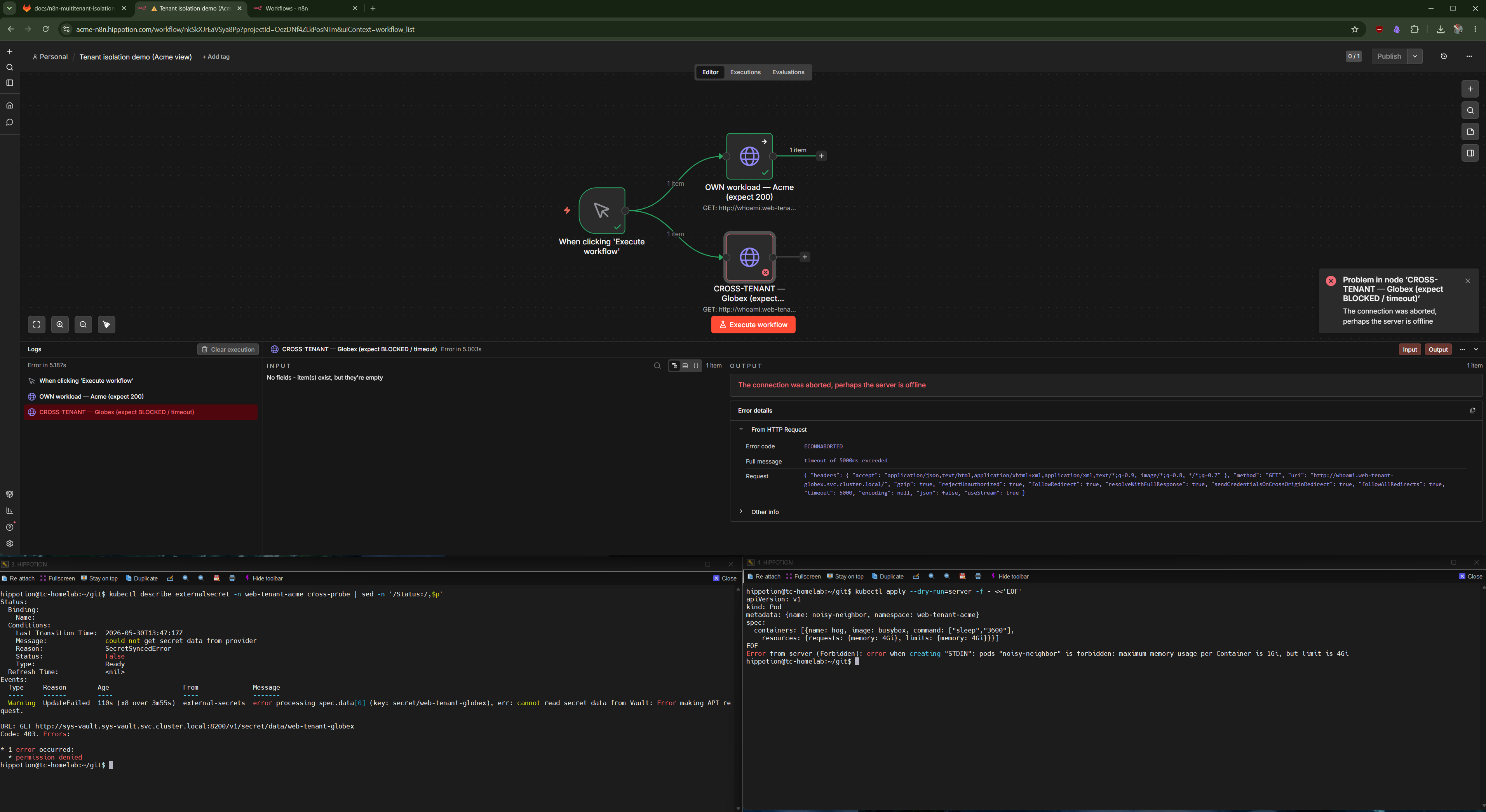Open the n8n add (+) sidebar icon
1486x812 pixels.
(x=10, y=52)
